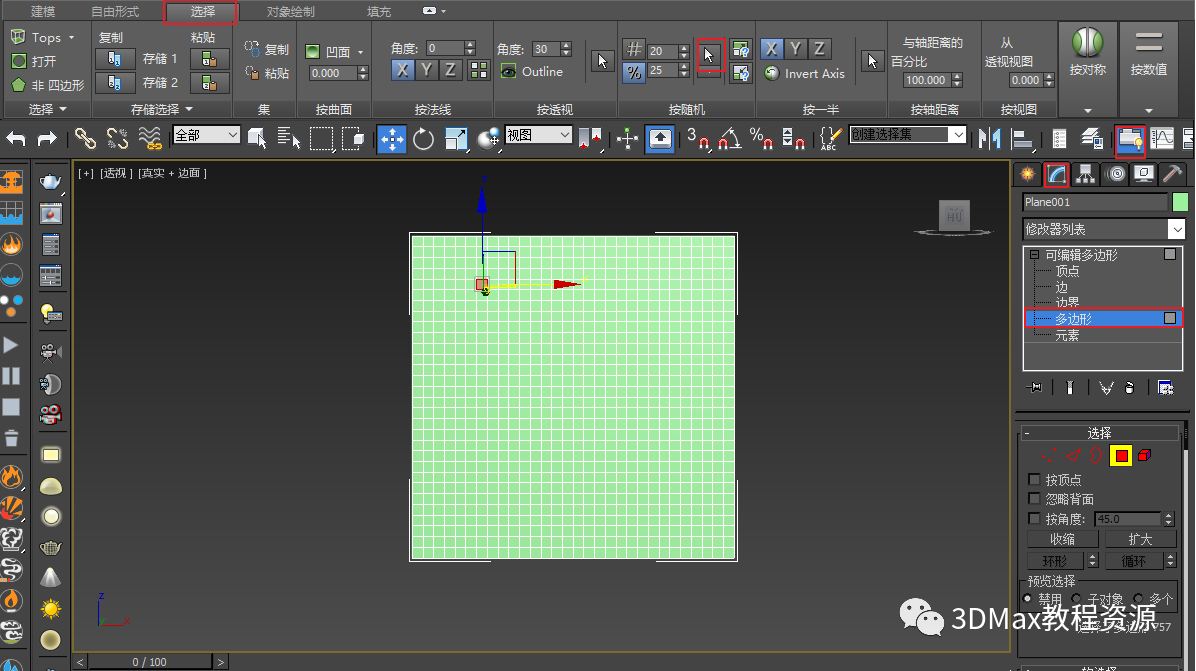Viewport: 1196px width, 671px height.
Task: Click the 收缩 button
Action: click(x=1063, y=539)
